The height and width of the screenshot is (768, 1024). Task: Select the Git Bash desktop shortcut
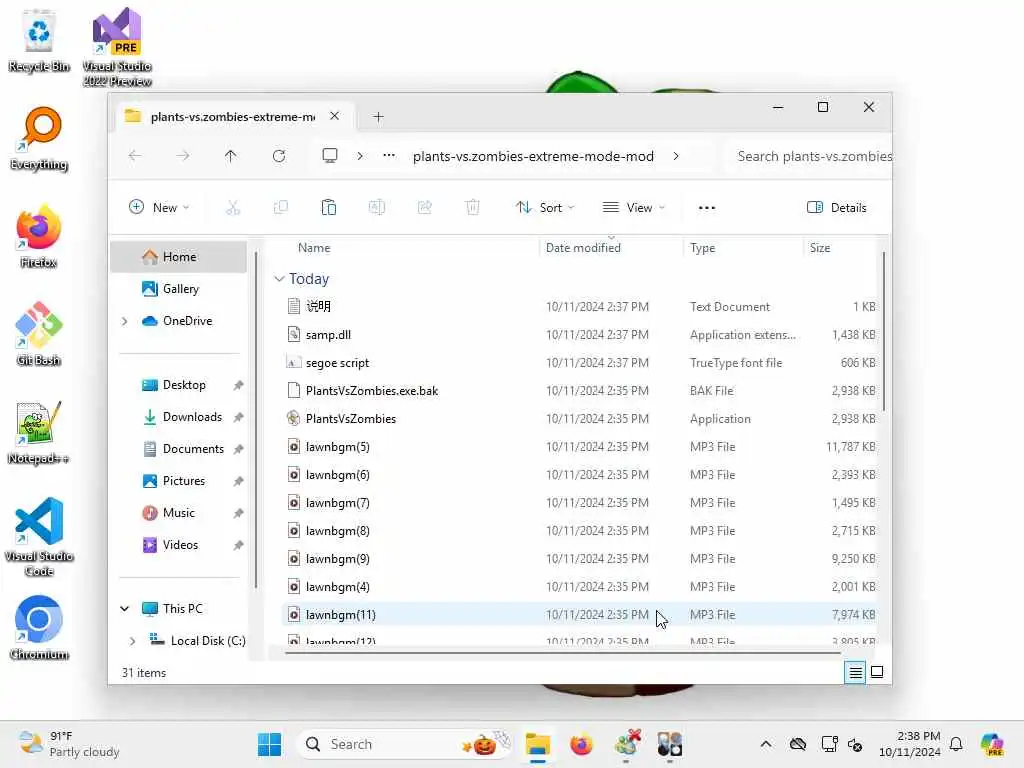[39, 334]
